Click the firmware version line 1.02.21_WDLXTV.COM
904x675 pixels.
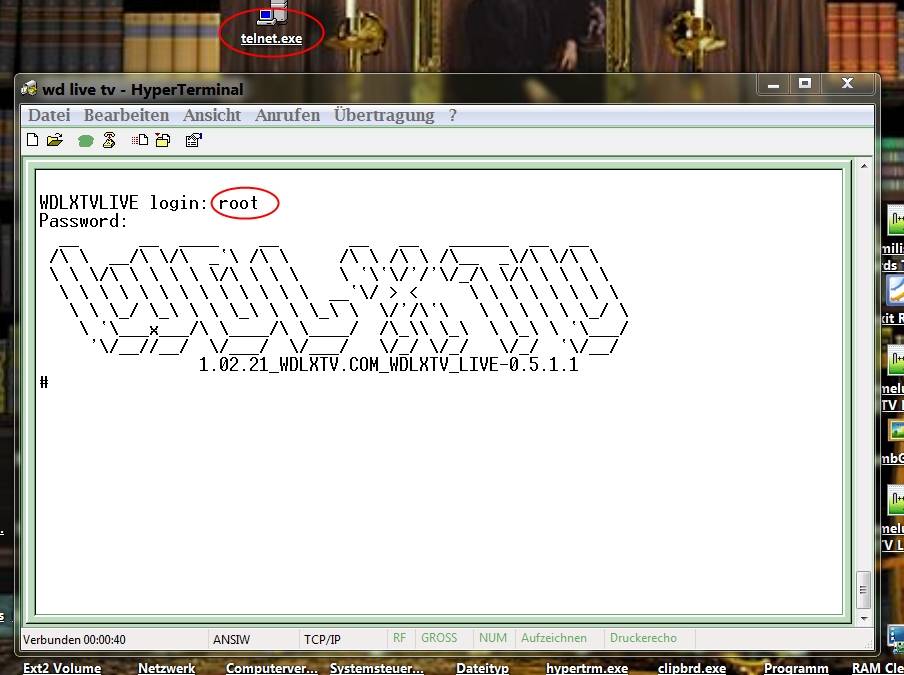coord(388,365)
